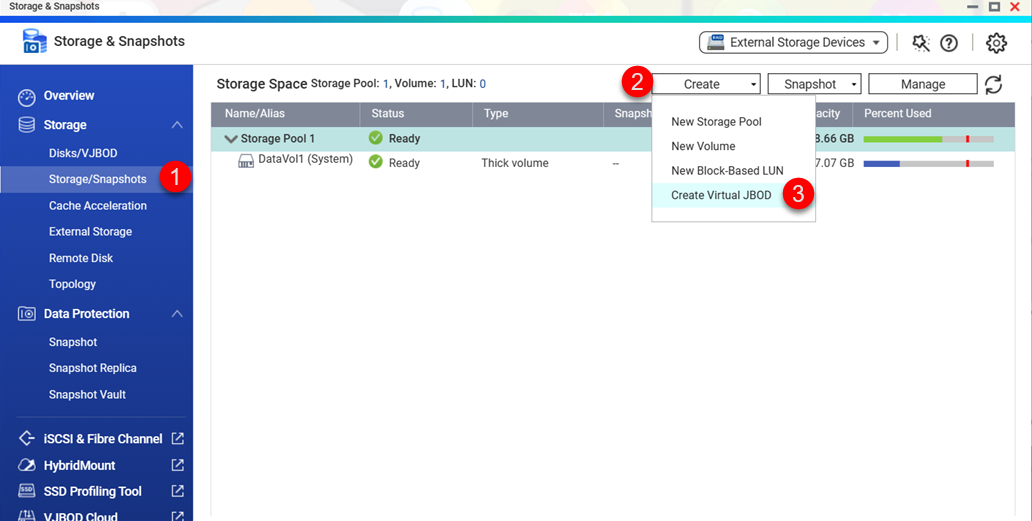
Task: Open the Snapshot dropdown button
Action: click(x=814, y=84)
